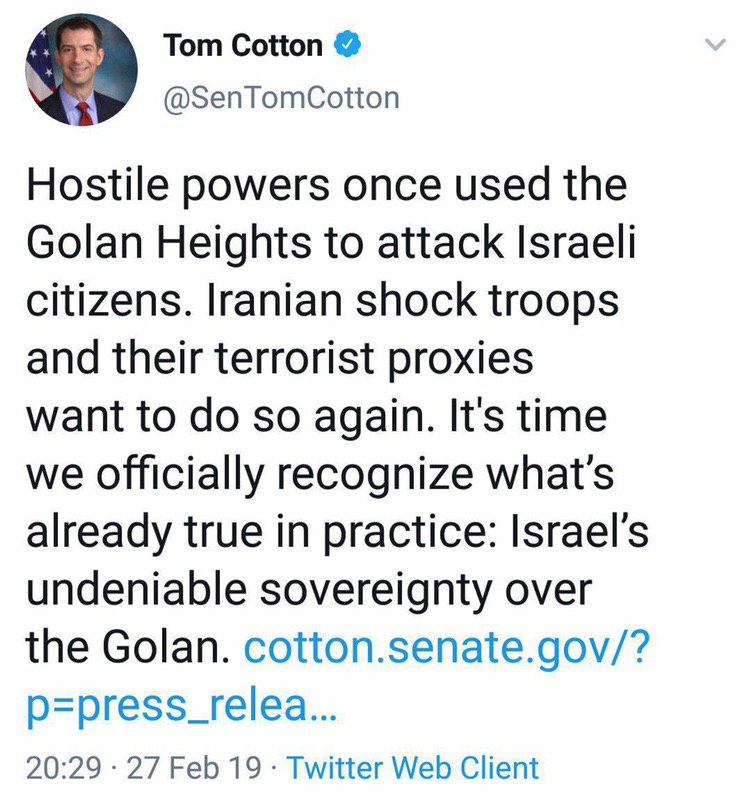The width and height of the screenshot is (748, 798).
Task: Click the 20:29 timestamp
Action: click(x=62, y=768)
